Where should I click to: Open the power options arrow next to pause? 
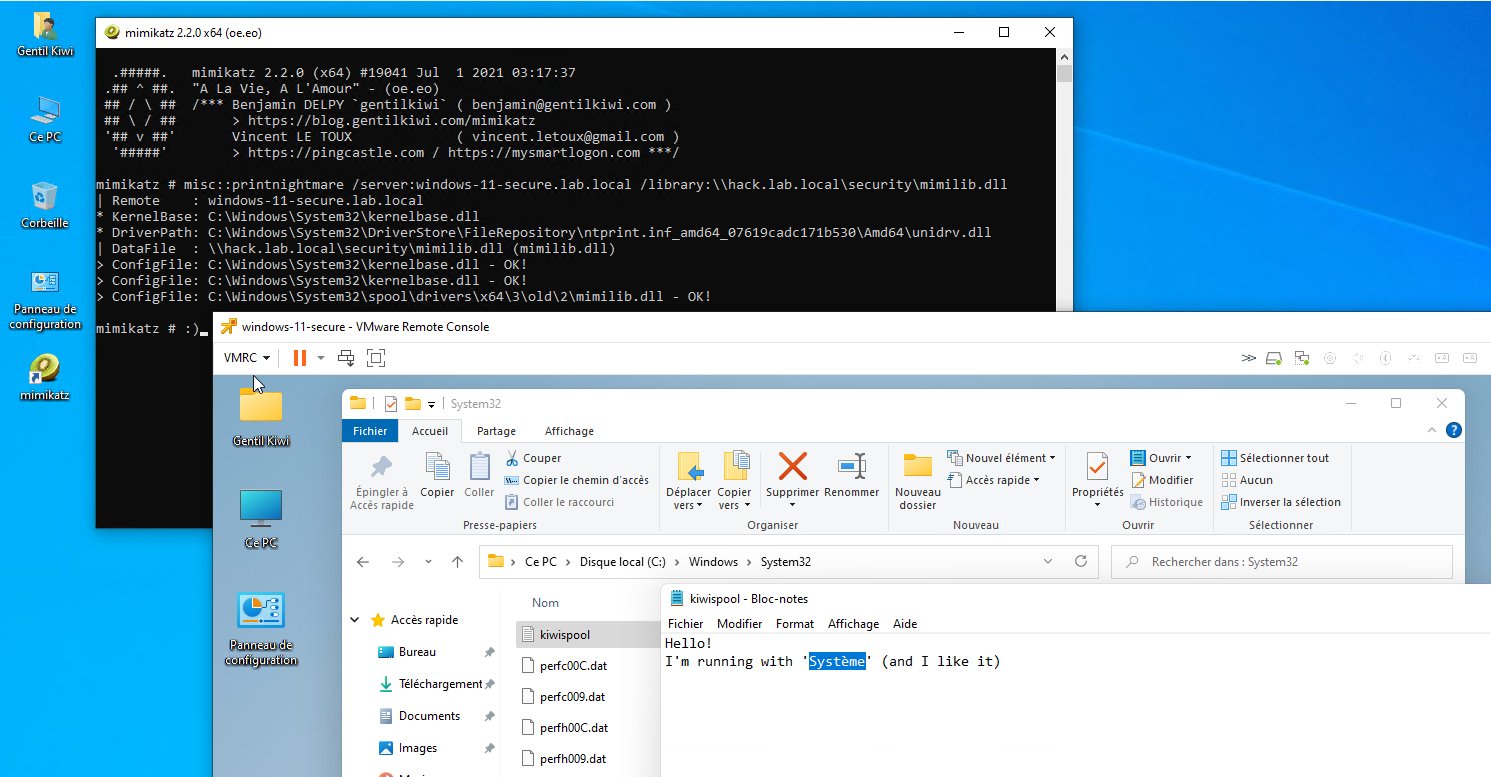(321, 357)
